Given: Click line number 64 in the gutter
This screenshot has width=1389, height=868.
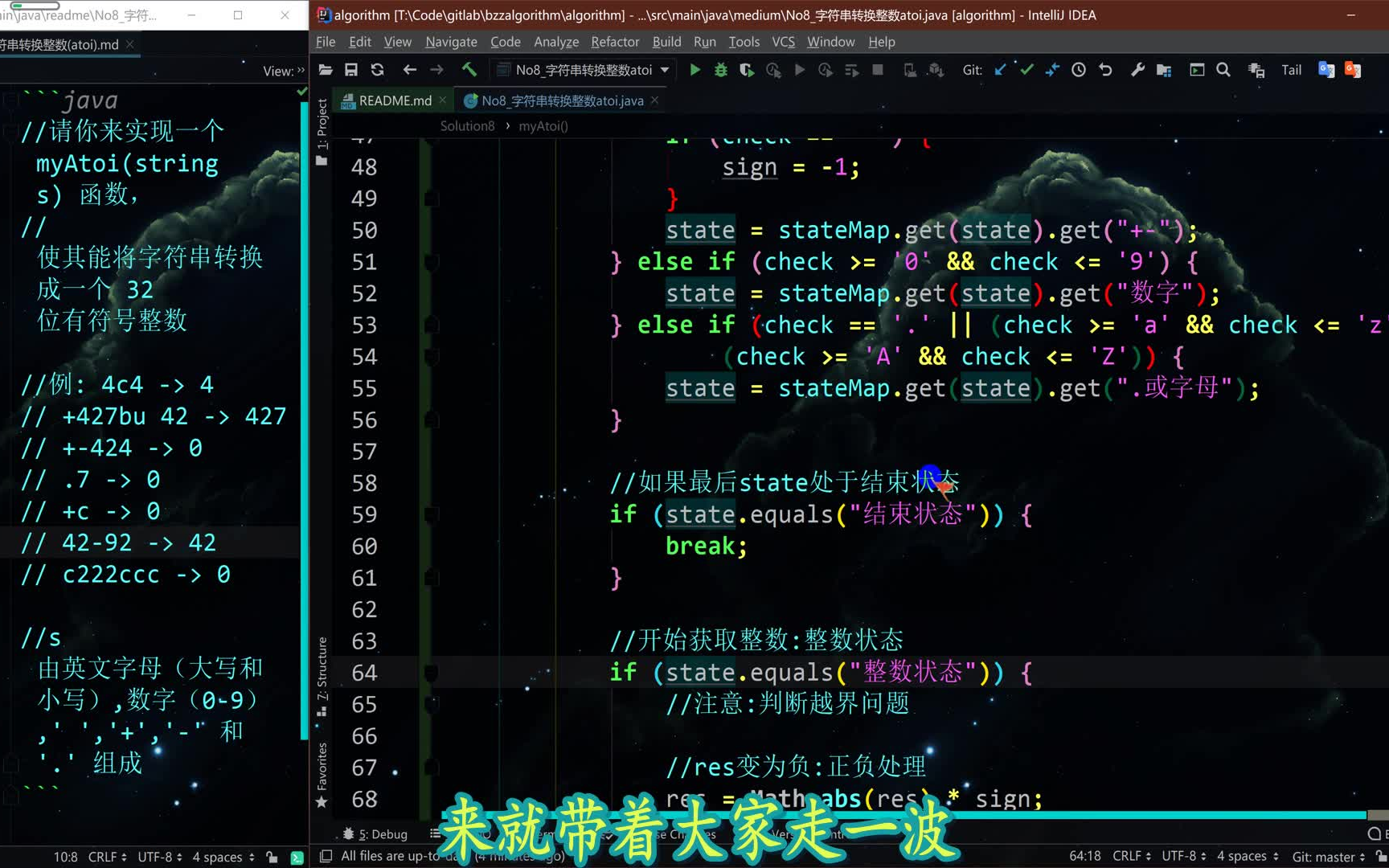Looking at the screenshot, I should (364, 673).
